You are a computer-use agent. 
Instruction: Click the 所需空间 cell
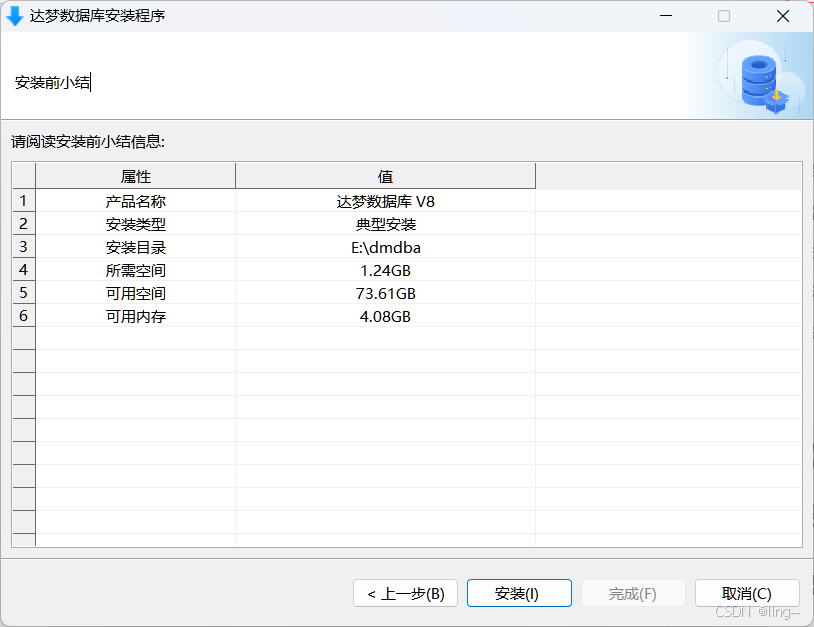[x=135, y=270]
